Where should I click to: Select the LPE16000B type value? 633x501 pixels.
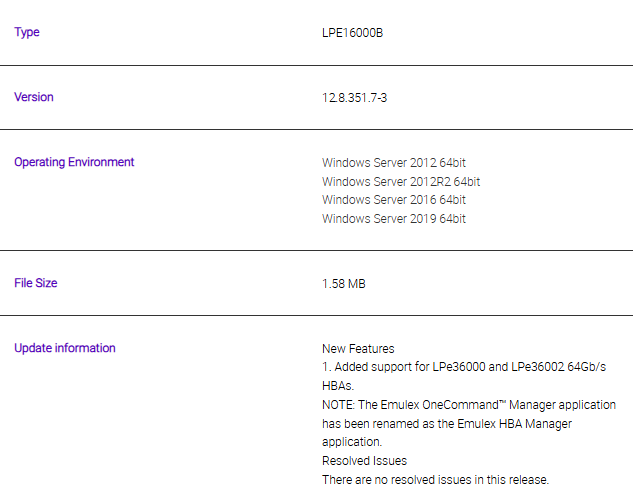[x=352, y=33]
